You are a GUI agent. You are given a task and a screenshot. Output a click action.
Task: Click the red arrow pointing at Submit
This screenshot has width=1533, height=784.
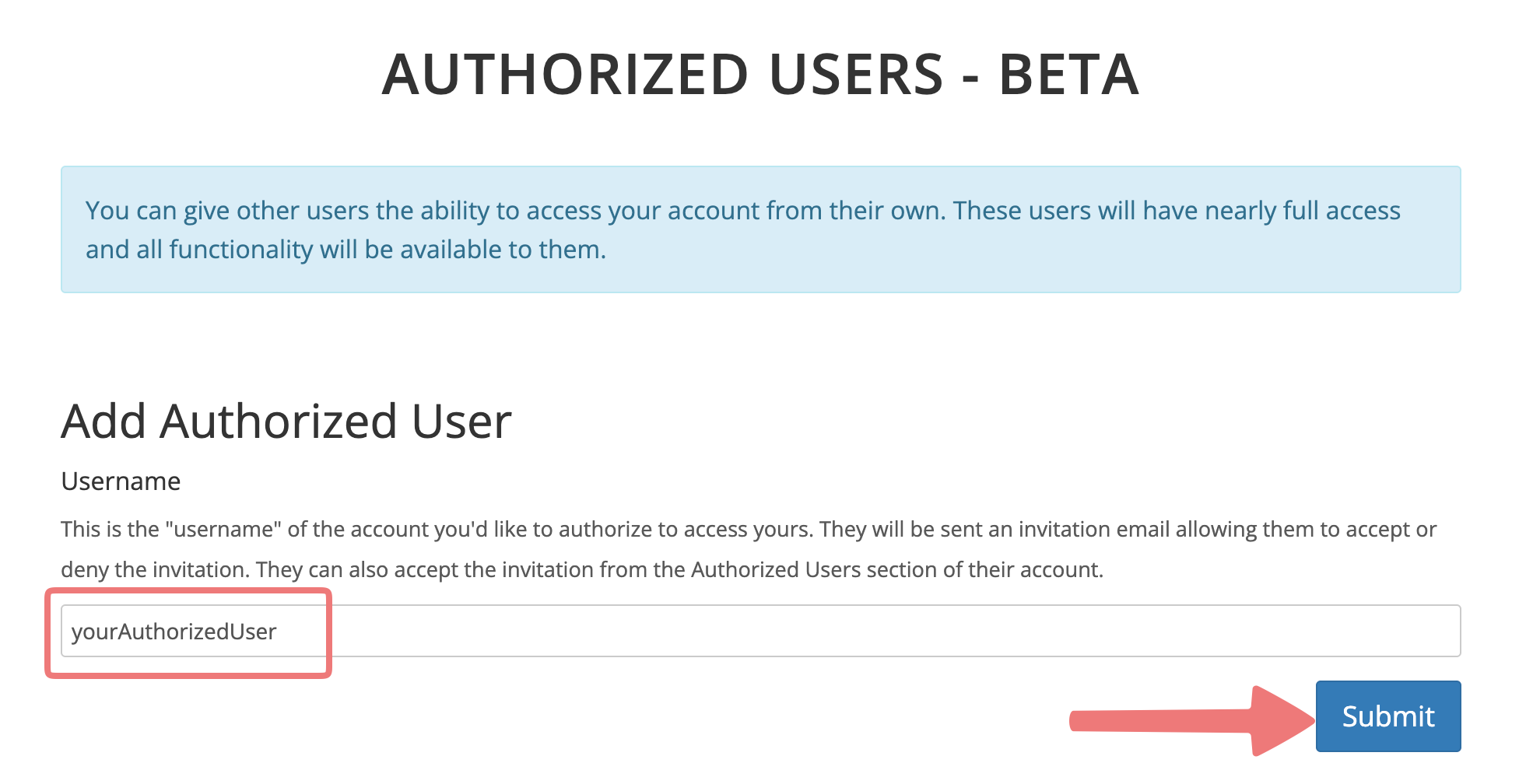click(x=1191, y=720)
